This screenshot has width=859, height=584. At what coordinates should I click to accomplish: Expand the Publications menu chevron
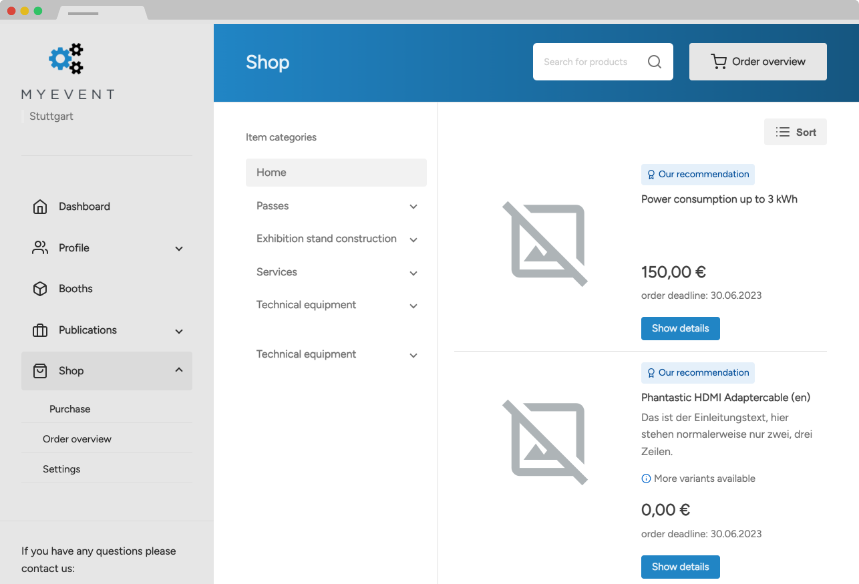(179, 331)
